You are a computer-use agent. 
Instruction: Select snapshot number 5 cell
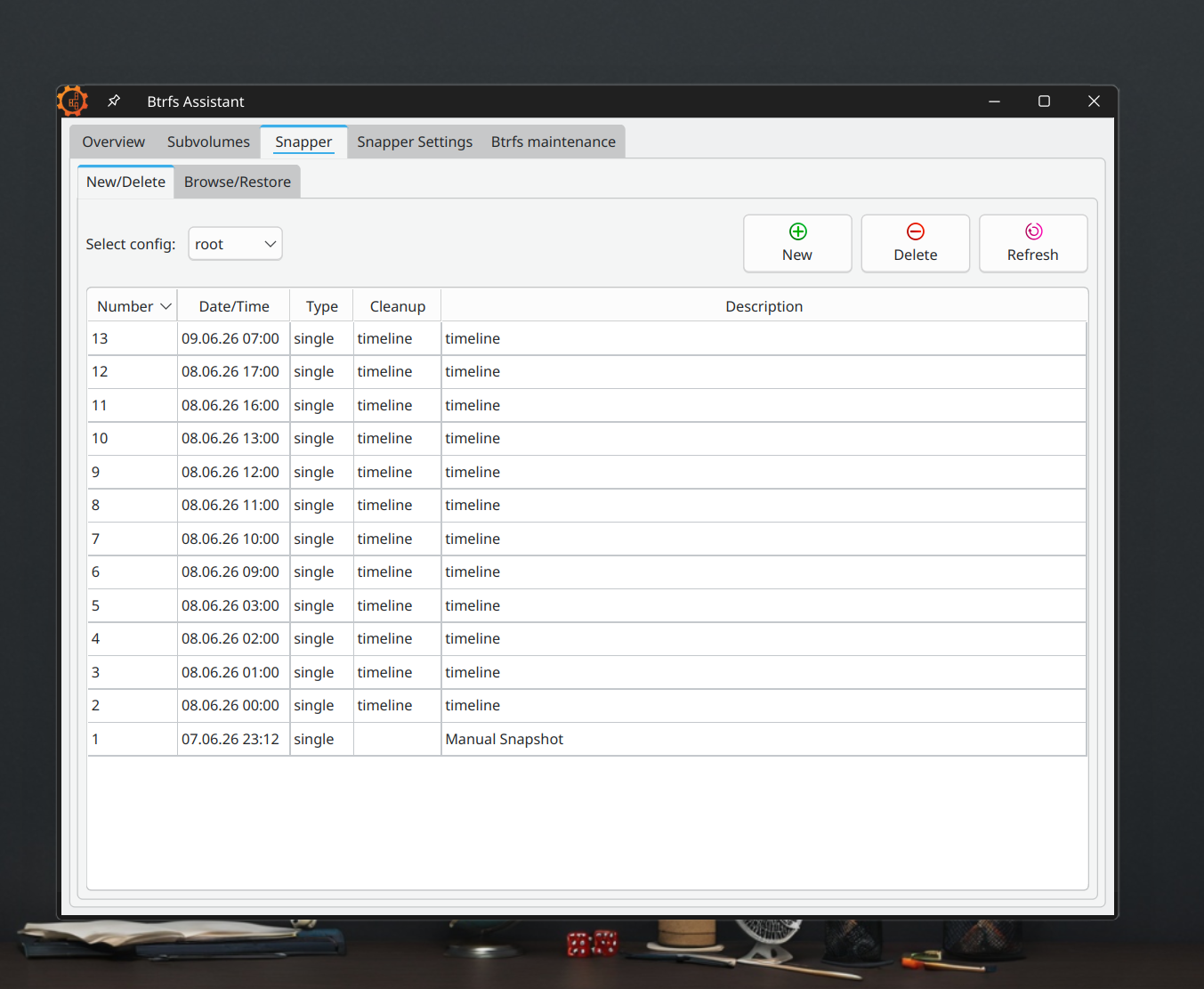(133, 605)
